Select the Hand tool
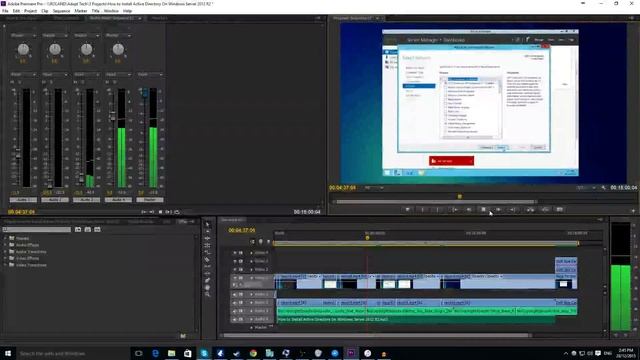Viewport: 640px width, 360px height. click(207, 287)
